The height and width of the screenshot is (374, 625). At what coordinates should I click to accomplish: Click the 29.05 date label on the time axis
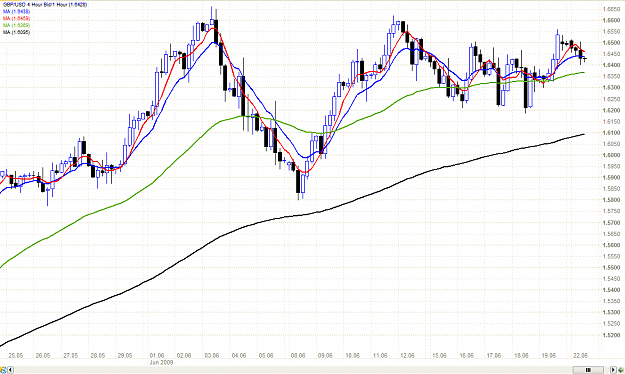[x=125, y=355]
